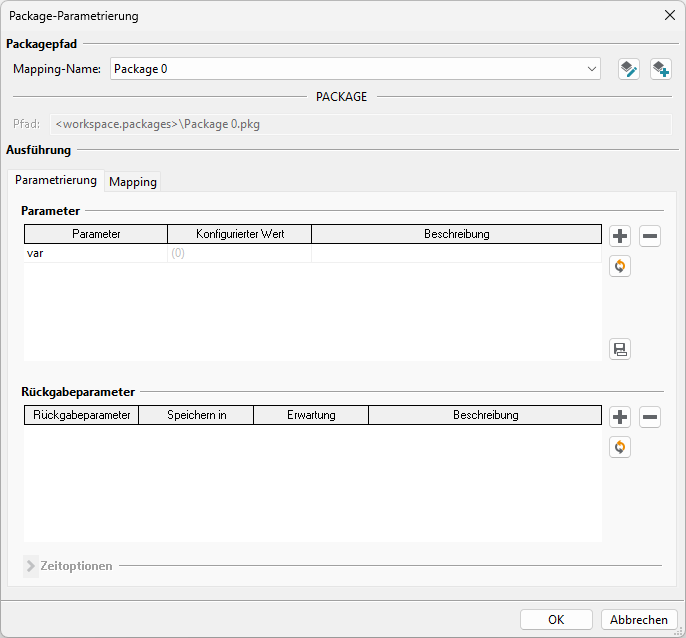Refresh the Rückgabeparameter table

click(620, 447)
